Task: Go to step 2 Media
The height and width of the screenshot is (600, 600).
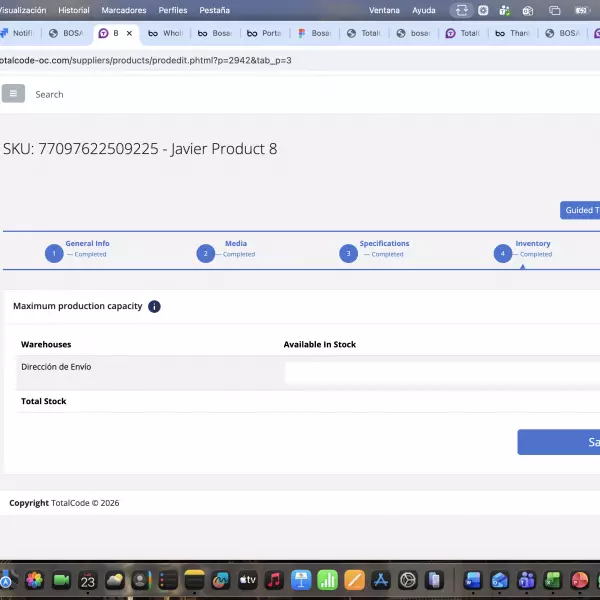Action: [x=226, y=252]
